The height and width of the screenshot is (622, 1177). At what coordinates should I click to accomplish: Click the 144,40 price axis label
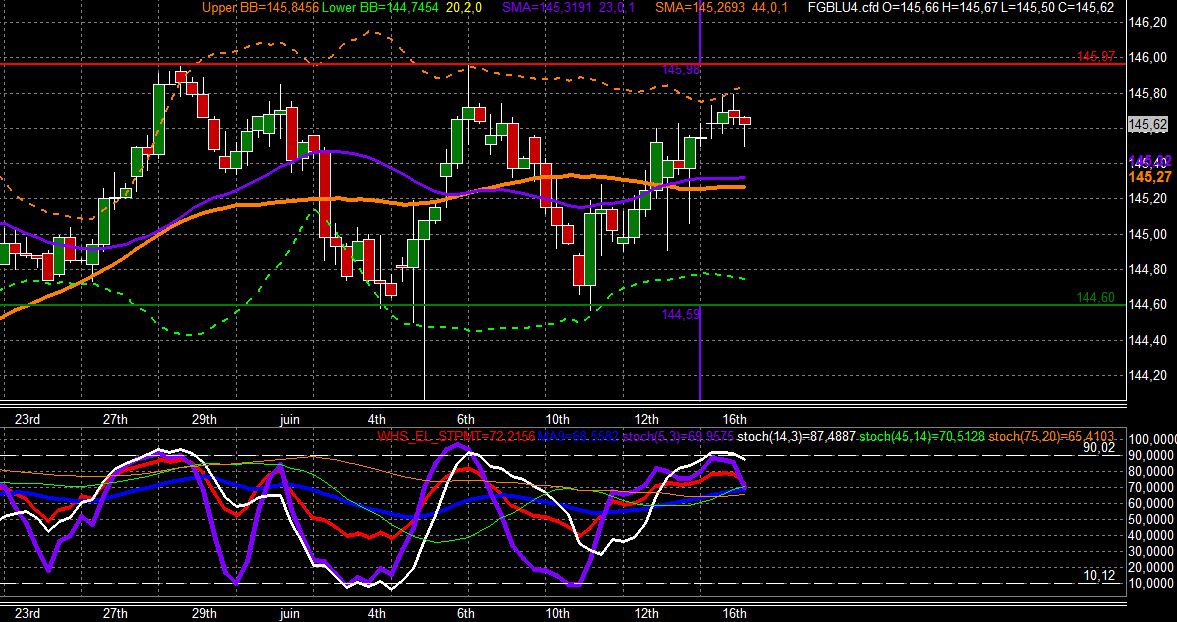tap(1148, 341)
